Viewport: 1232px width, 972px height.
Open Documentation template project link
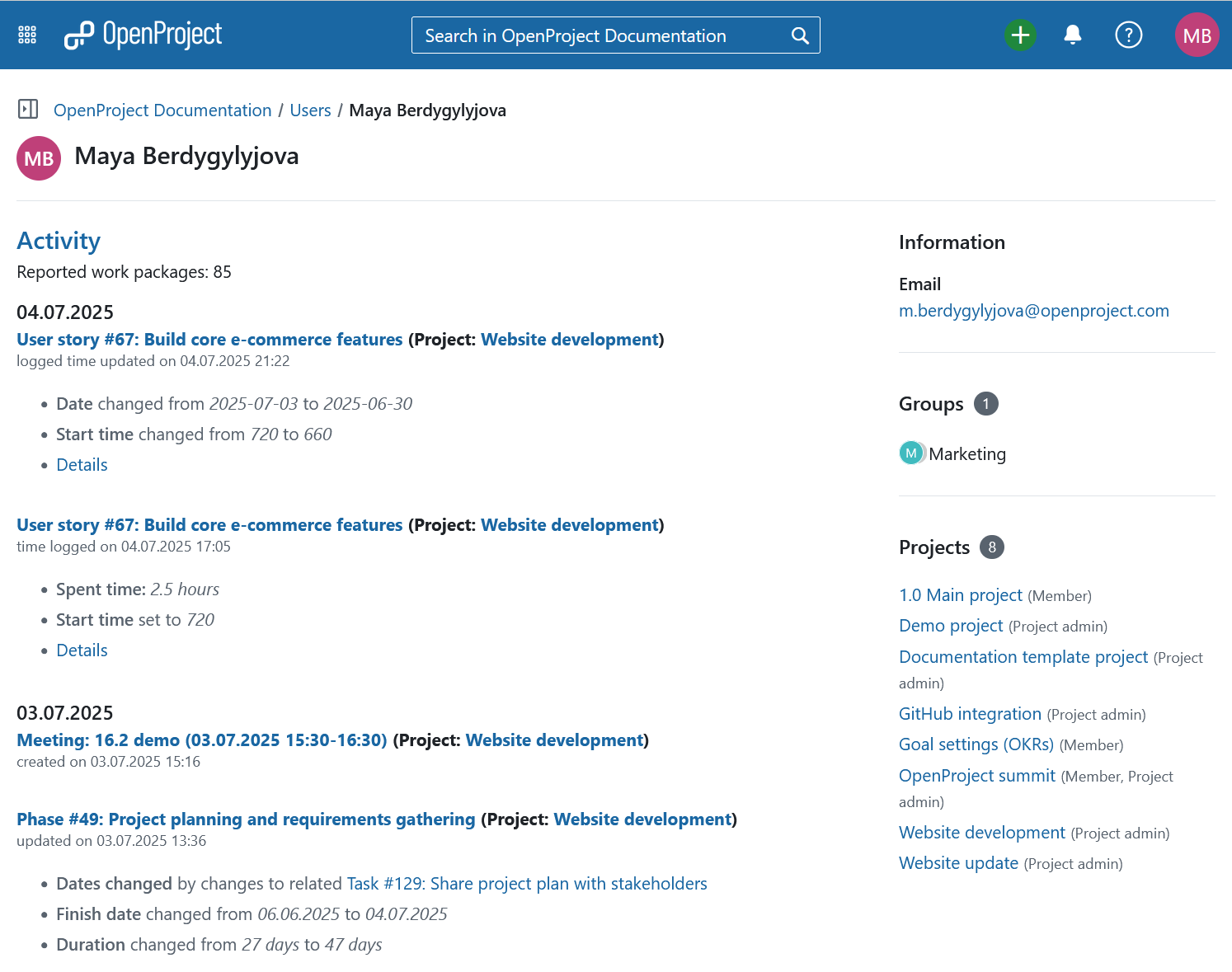tap(1023, 656)
